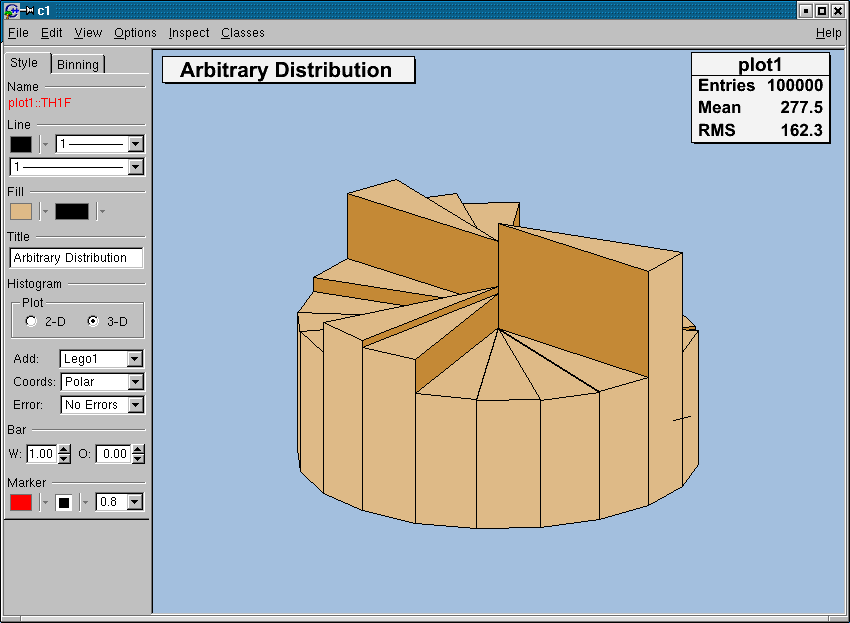Pick the tan fill color swatch
This screenshot has height=623, width=850.
(x=21, y=211)
